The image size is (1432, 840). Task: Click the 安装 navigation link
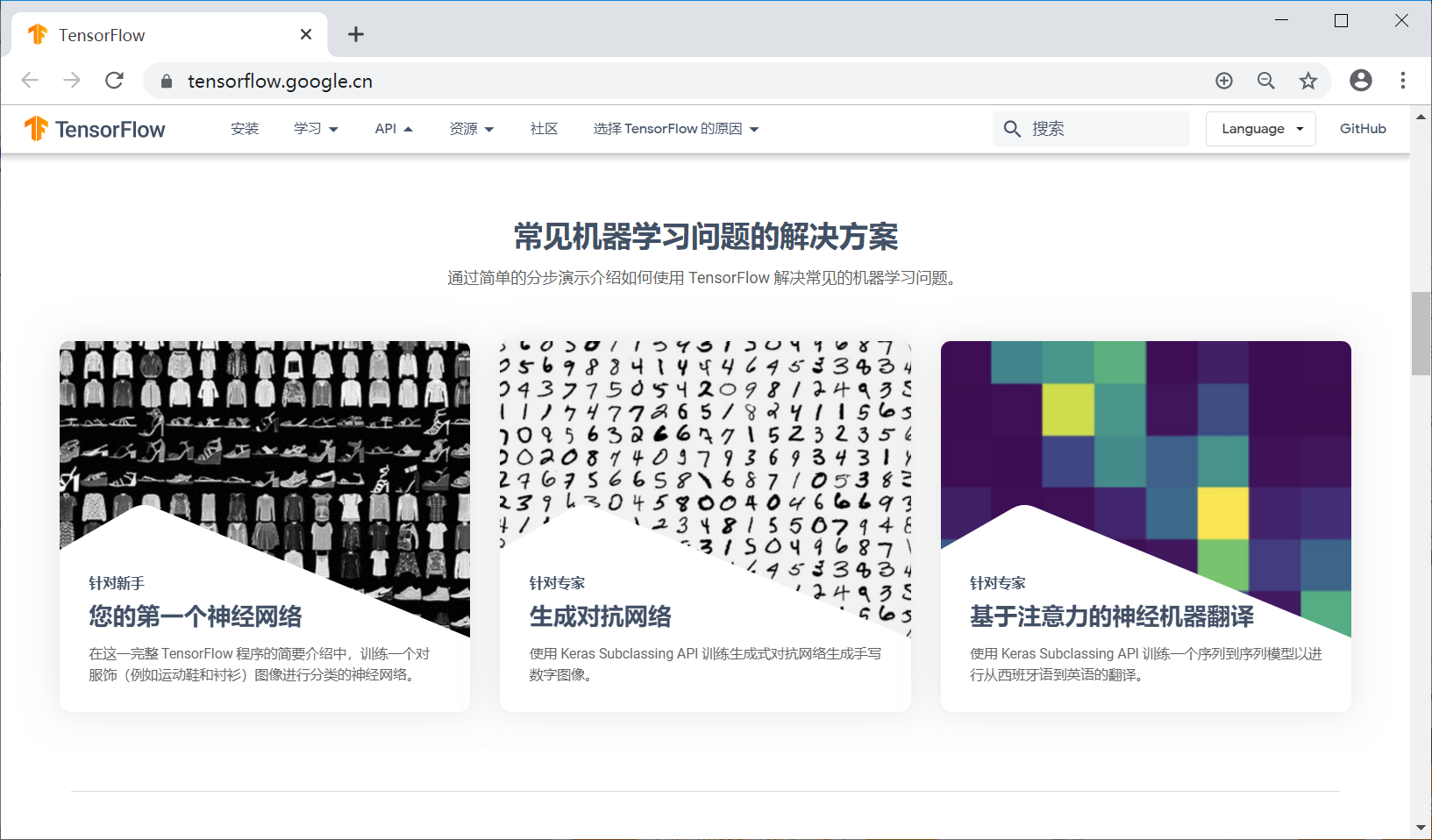coord(245,128)
